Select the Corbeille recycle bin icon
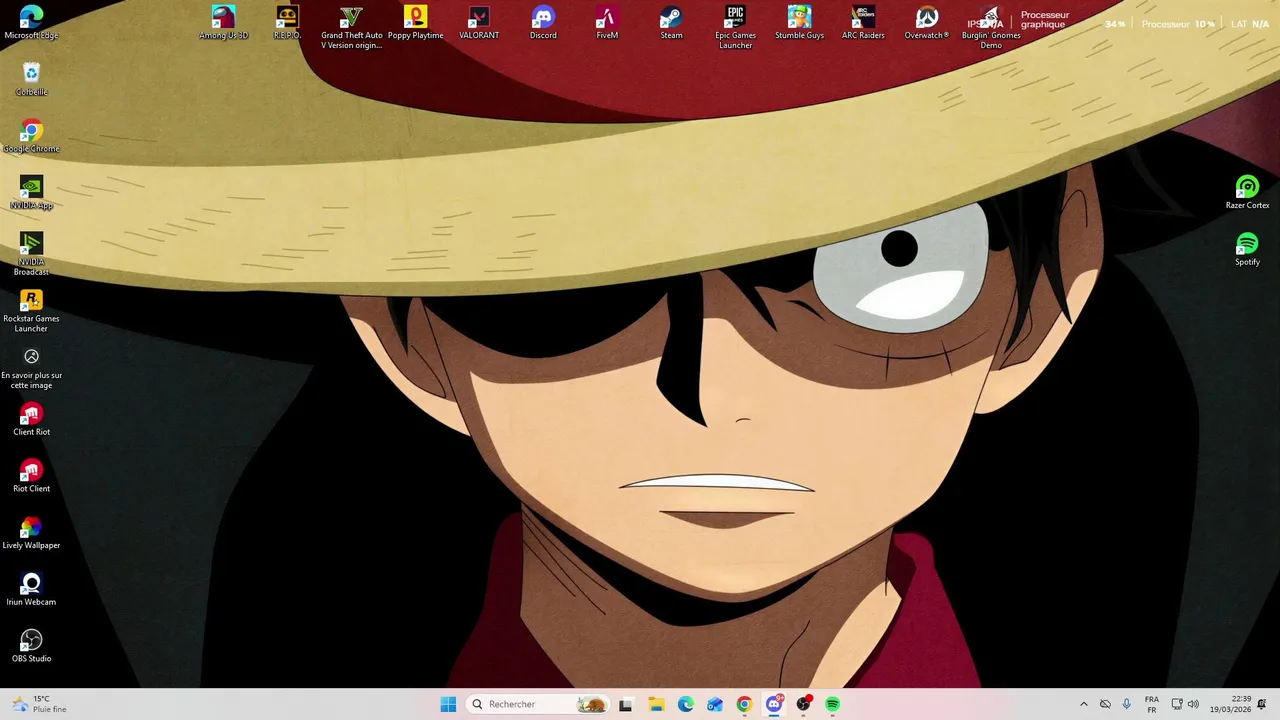 click(x=31, y=79)
